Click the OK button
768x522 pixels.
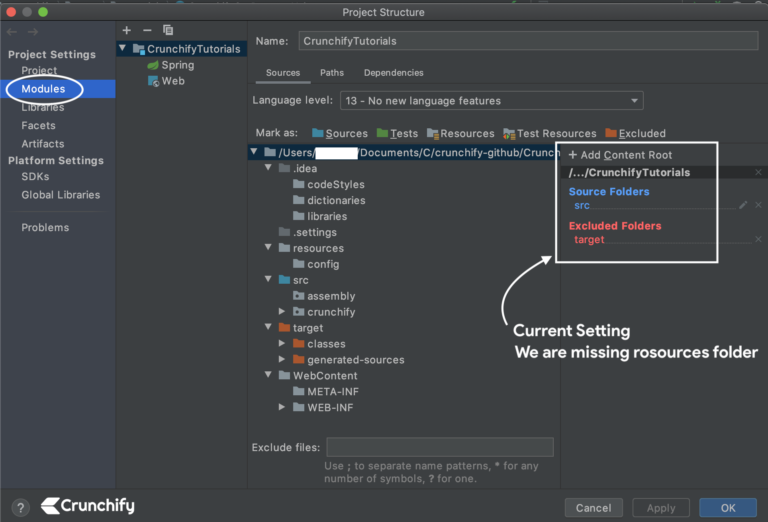point(727,507)
